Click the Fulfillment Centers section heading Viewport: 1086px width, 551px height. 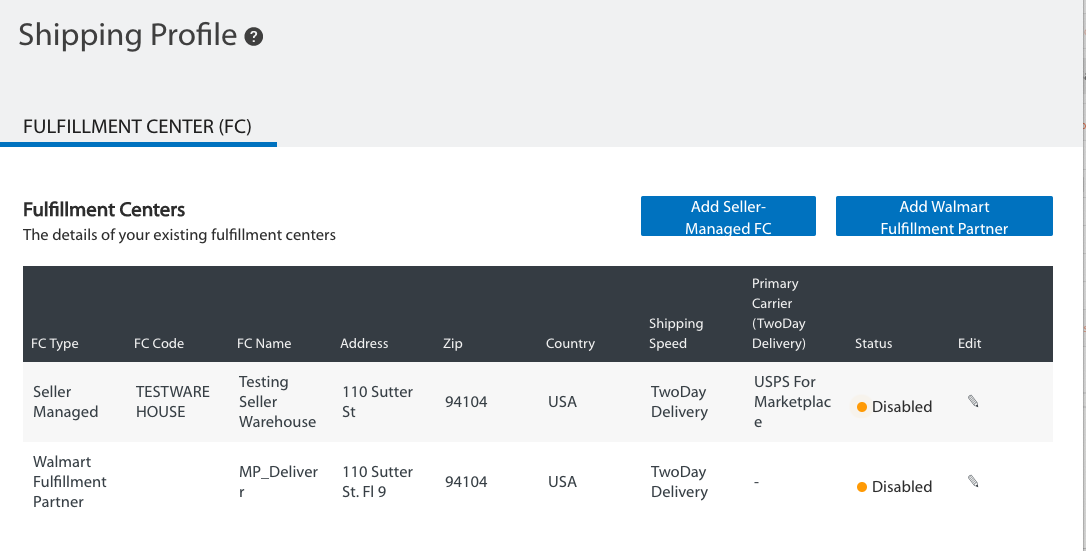coord(104,210)
